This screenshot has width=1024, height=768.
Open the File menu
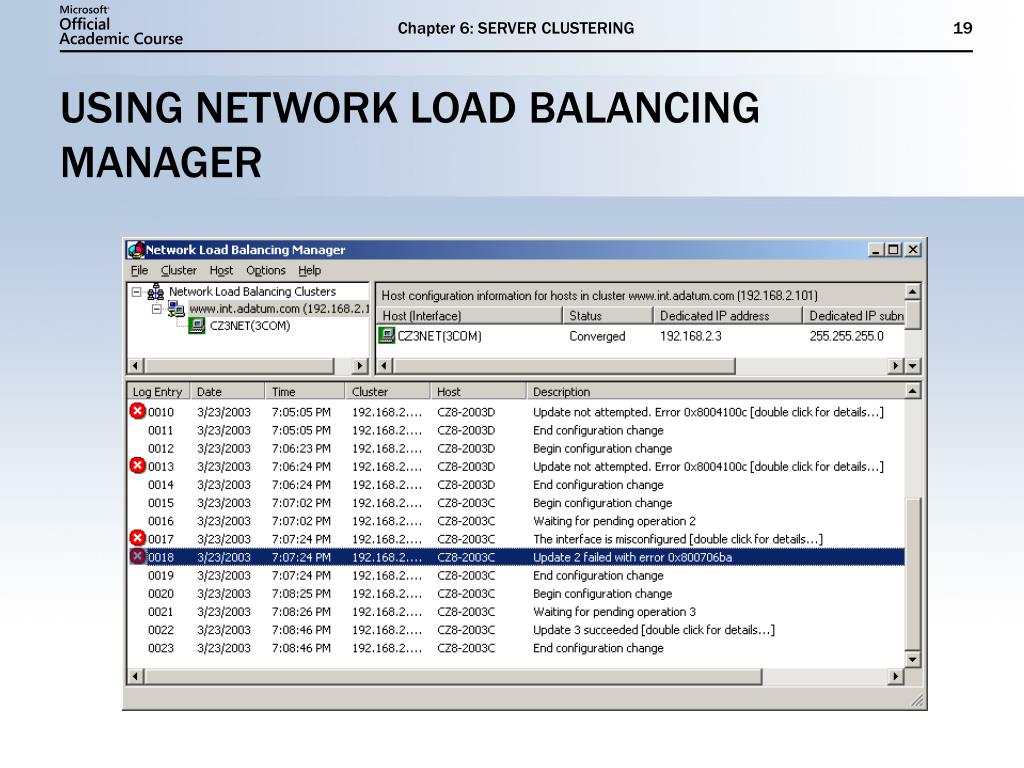click(x=139, y=270)
